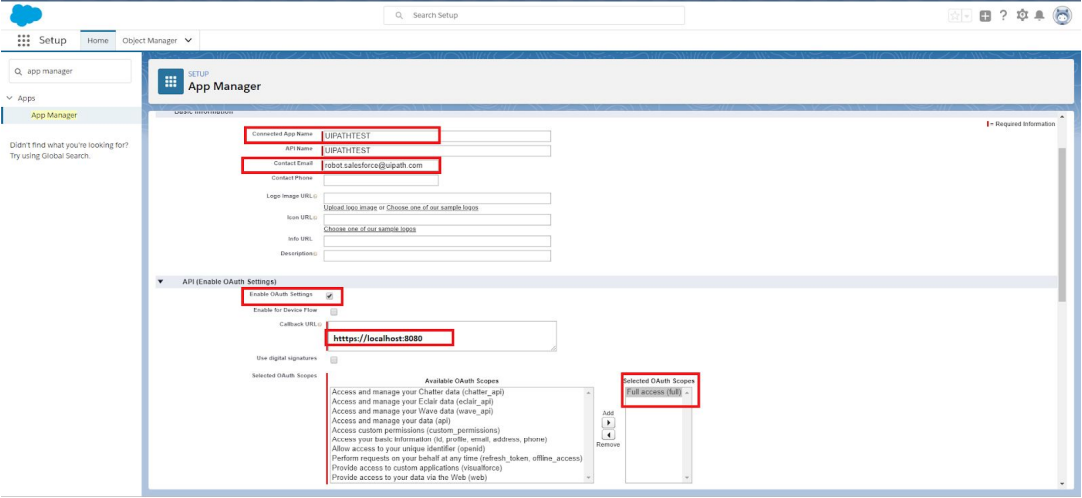
Task: Open the App Launcher grid icon
Action: coord(23,41)
